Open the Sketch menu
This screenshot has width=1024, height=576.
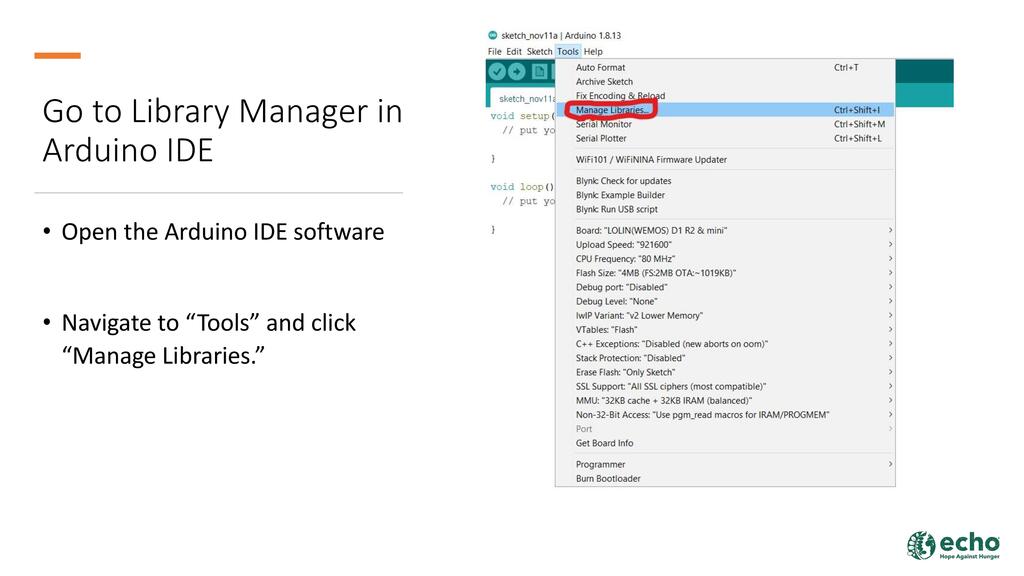539,52
